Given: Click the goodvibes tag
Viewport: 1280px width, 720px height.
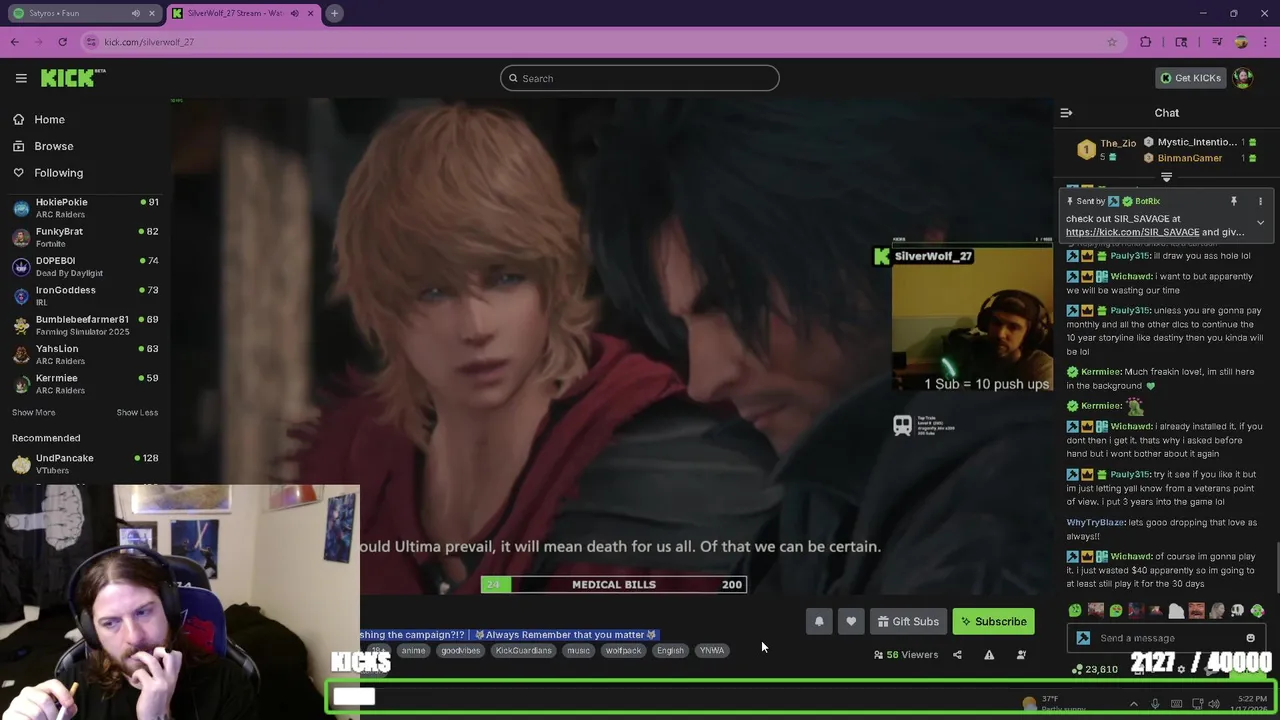Looking at the screenshot, I should click(x=460, y=651).
